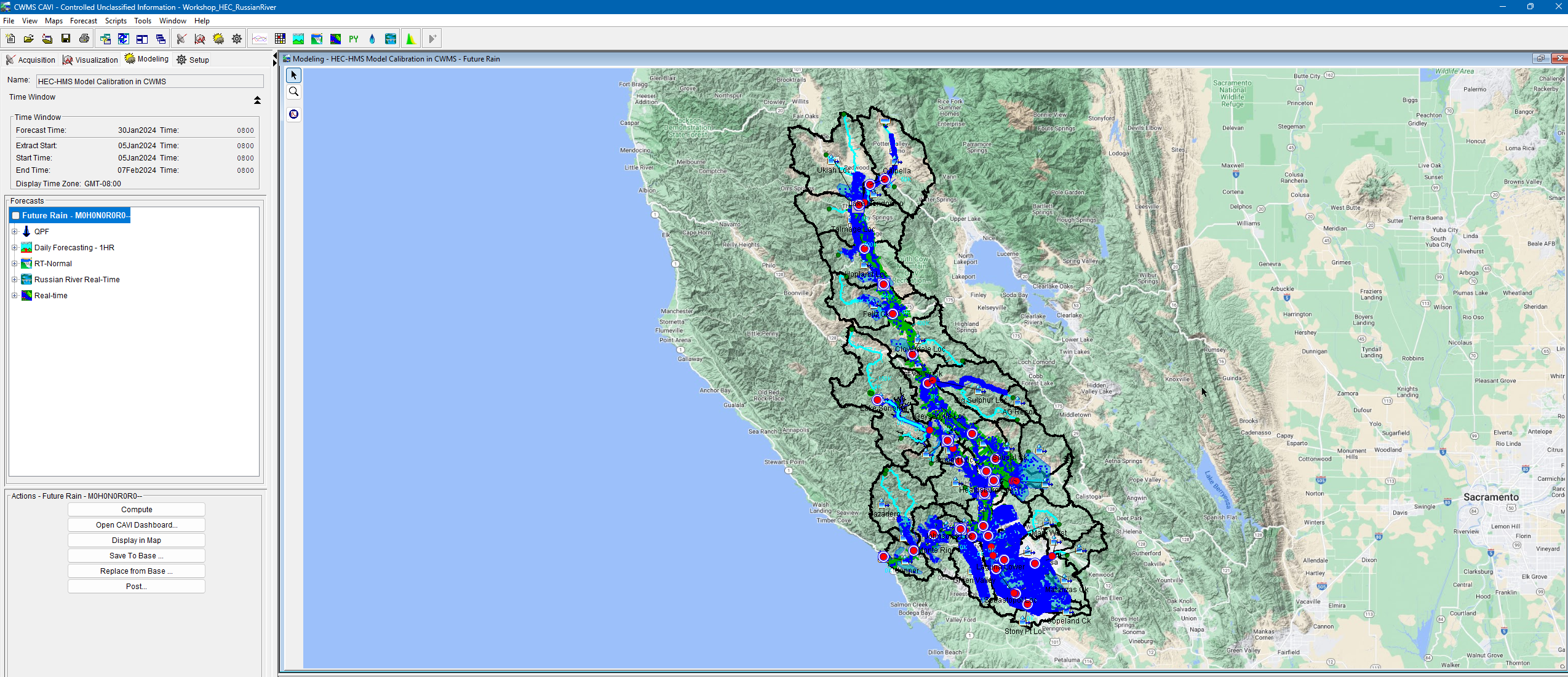This screenshot has width=1568, height=677.
Task: Expand the QPF tree node
Action: (15, 232)
